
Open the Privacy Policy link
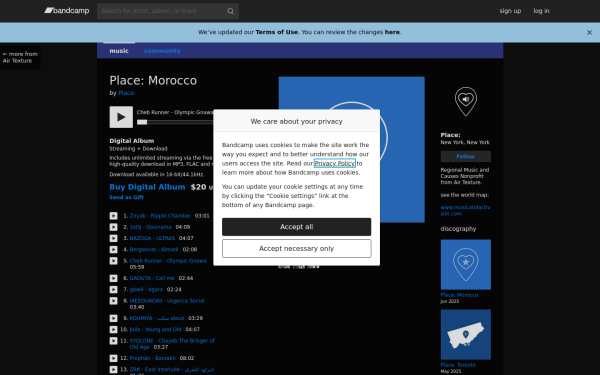pyautogui.click(x=335, y=163)
